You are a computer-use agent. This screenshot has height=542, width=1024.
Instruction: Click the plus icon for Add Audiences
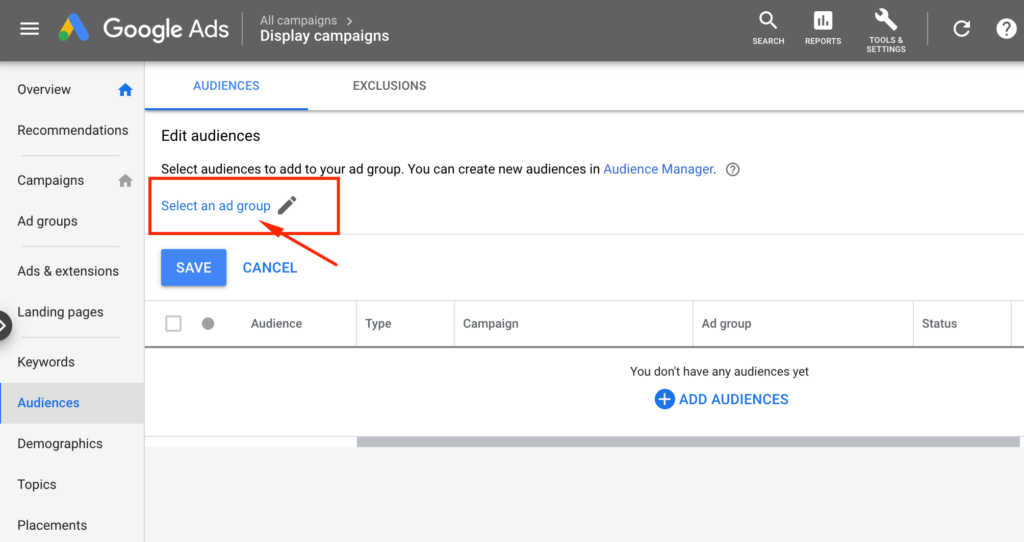click(x=664, y=399)
